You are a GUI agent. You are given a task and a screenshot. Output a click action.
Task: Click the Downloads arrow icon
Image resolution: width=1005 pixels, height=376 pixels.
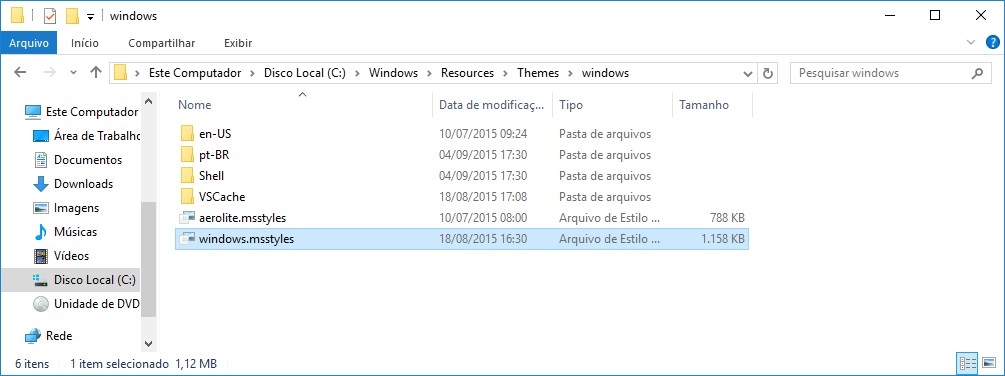coord(41,184)
